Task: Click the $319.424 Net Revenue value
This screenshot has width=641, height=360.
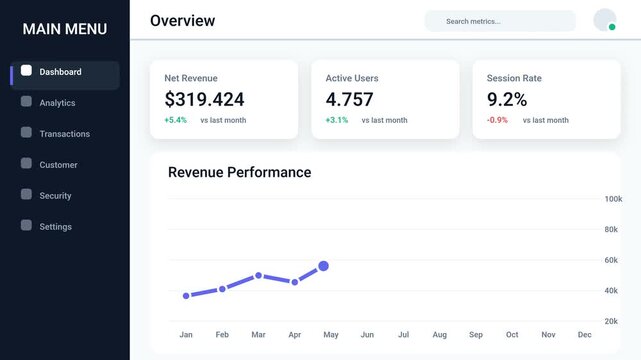Action: click(x=204, y=99)
